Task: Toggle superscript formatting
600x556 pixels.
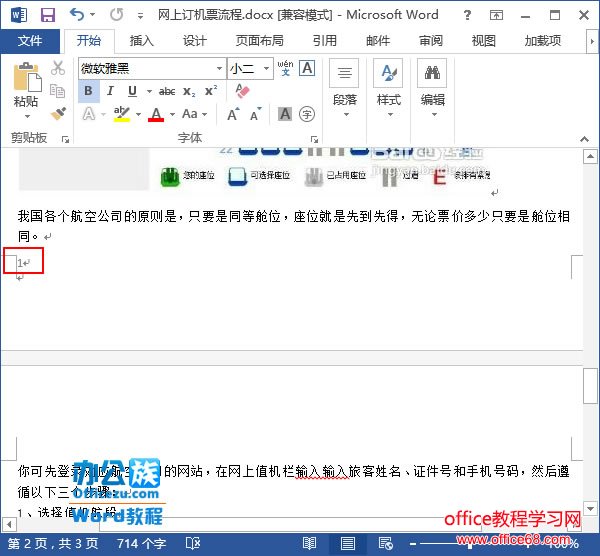Action: point(211,91)
